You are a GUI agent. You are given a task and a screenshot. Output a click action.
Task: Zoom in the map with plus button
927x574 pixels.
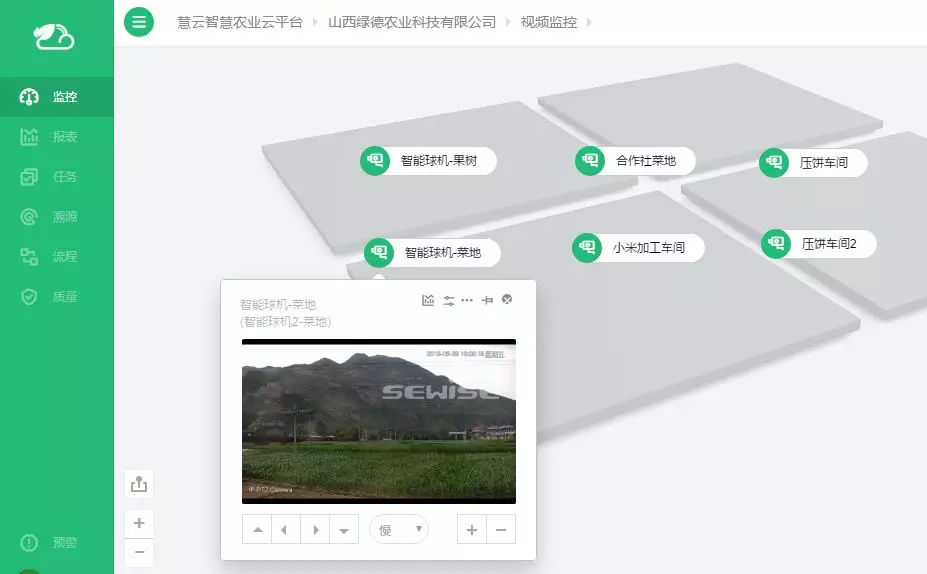pyautogui.click(x=139, y=523)
